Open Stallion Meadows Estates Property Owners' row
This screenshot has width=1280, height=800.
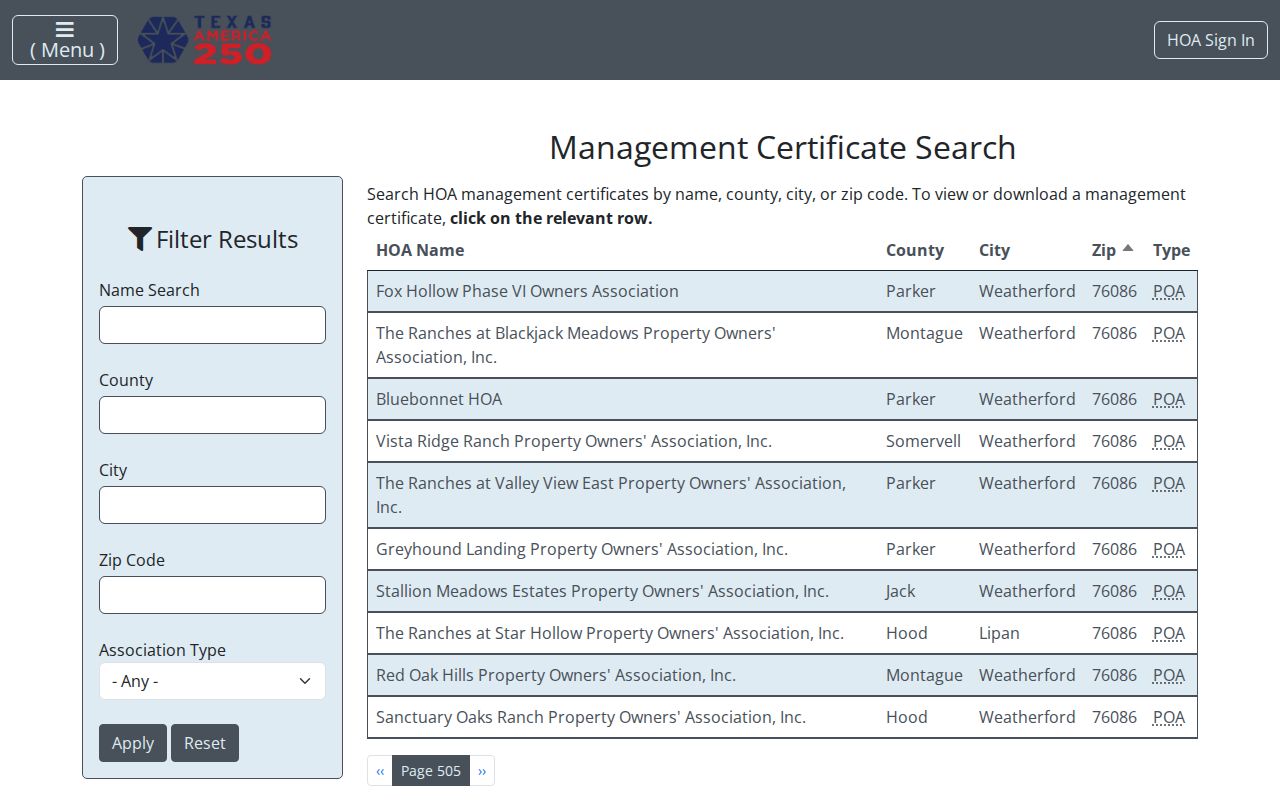coord(782,591)
